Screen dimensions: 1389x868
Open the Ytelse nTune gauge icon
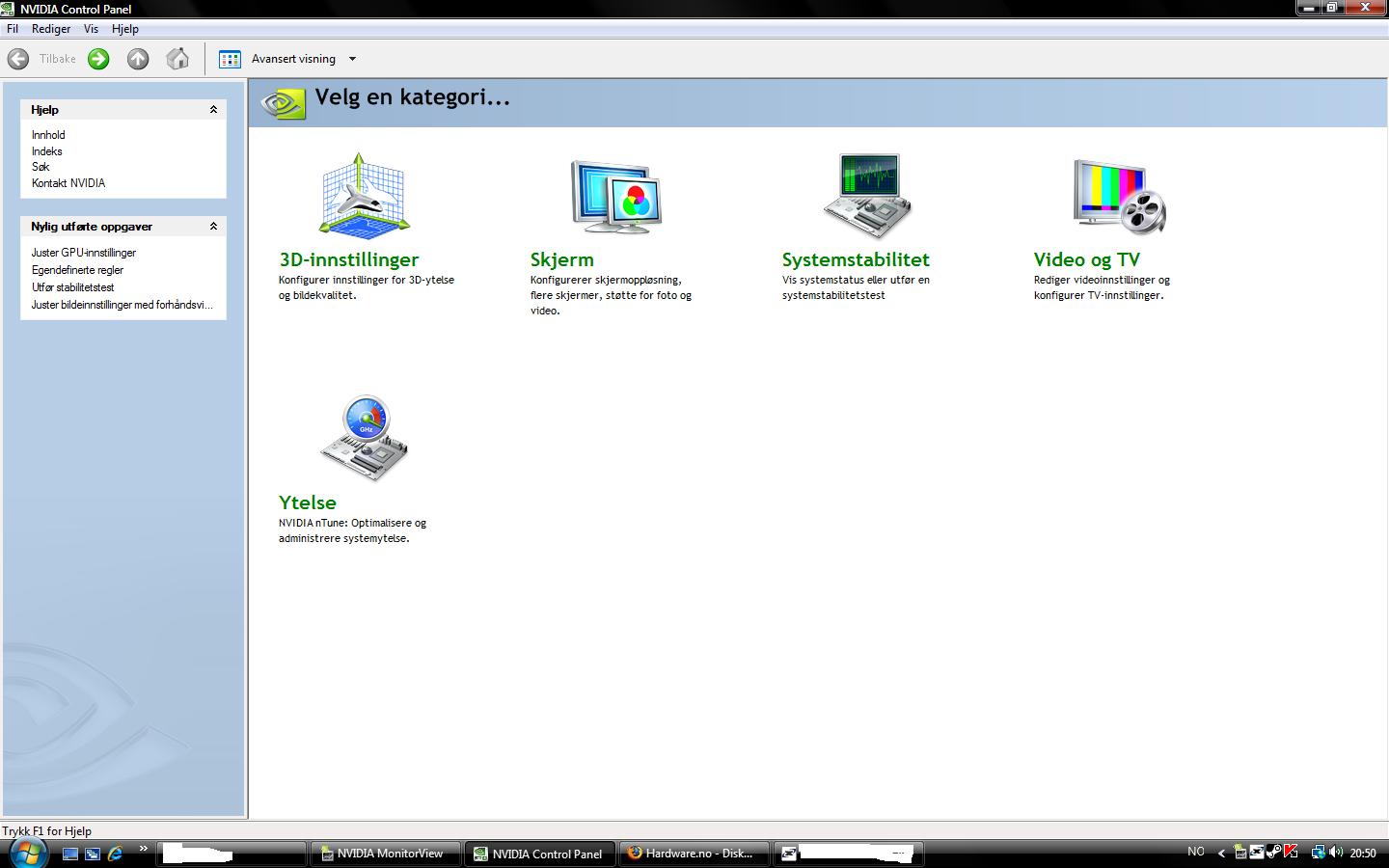tap(365, 438)
